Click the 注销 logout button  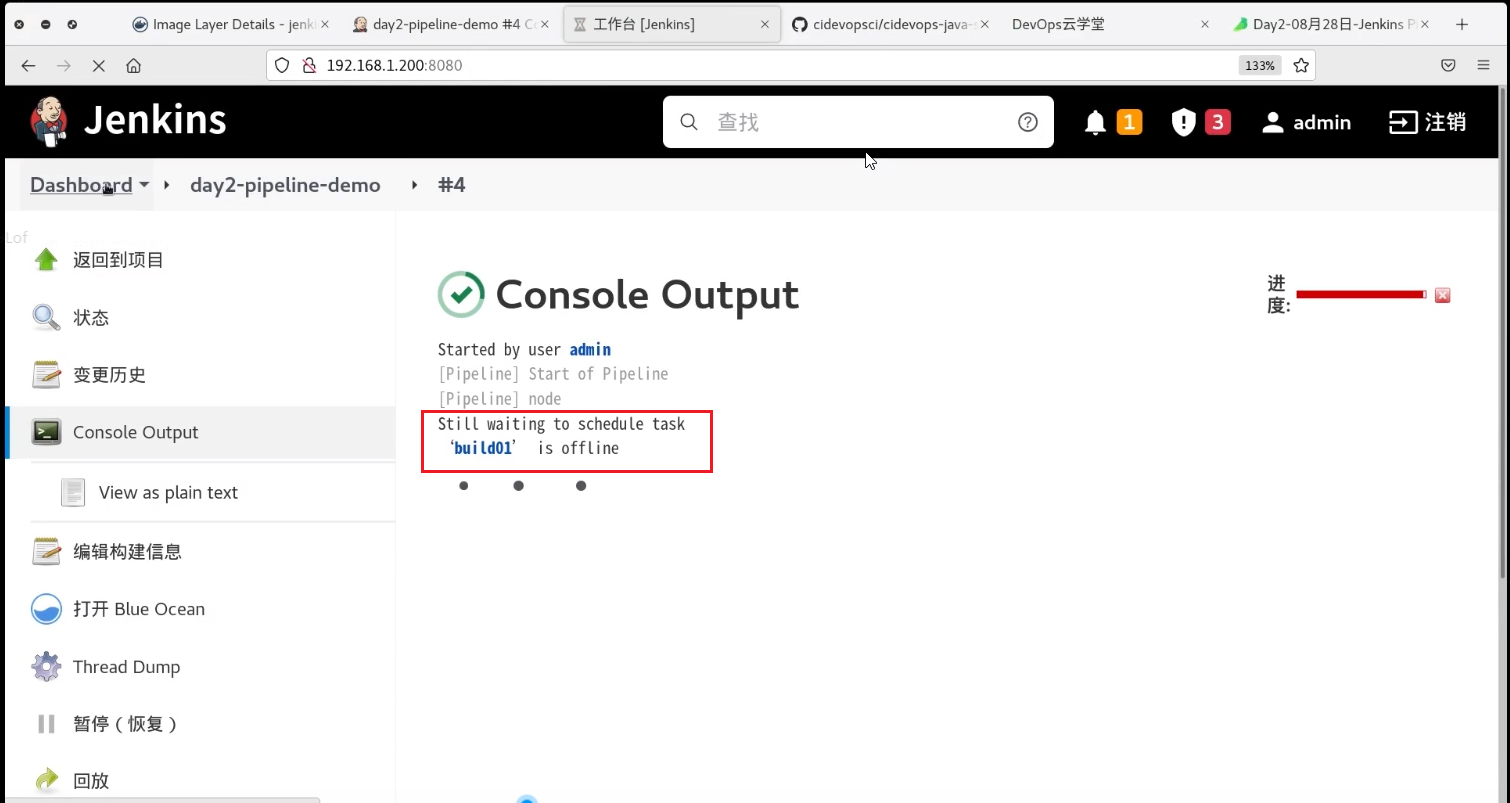(1428, 122)
